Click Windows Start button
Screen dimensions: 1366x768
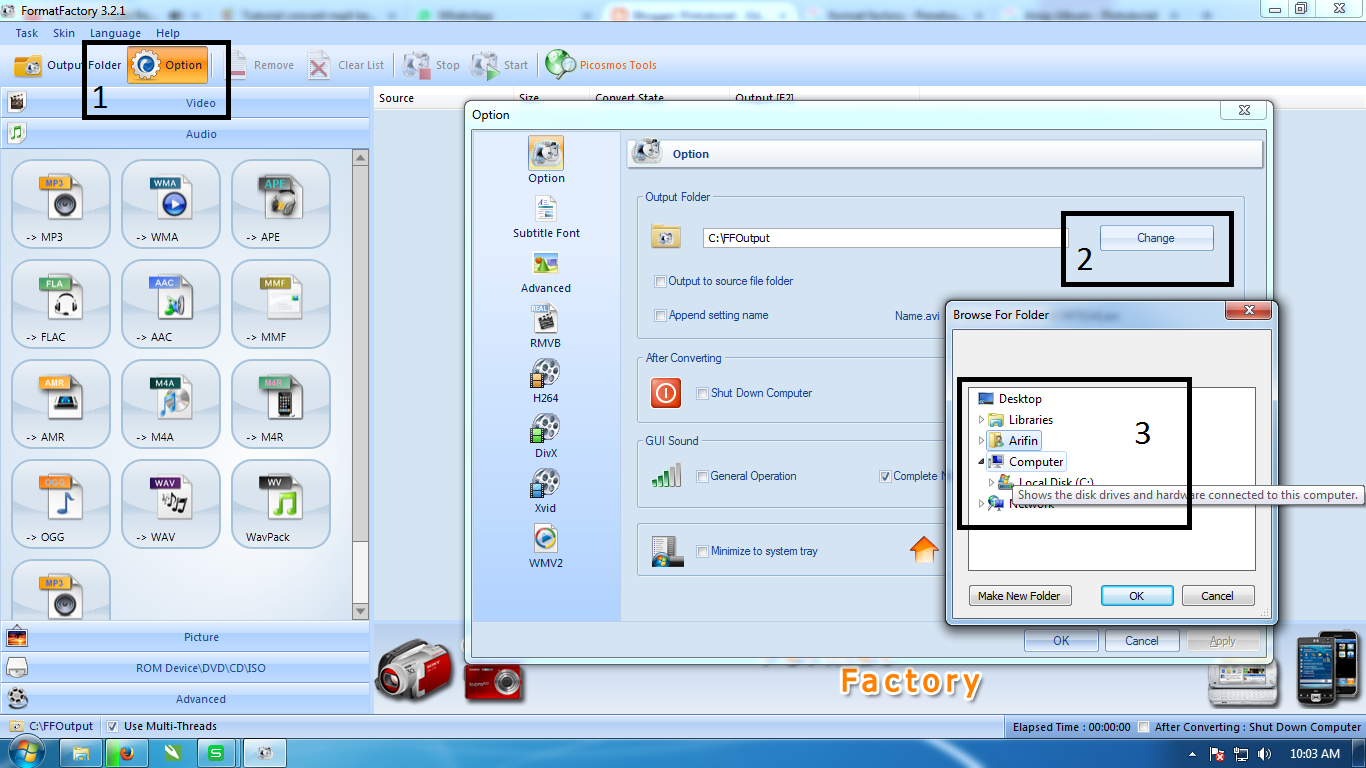[25, 752]
